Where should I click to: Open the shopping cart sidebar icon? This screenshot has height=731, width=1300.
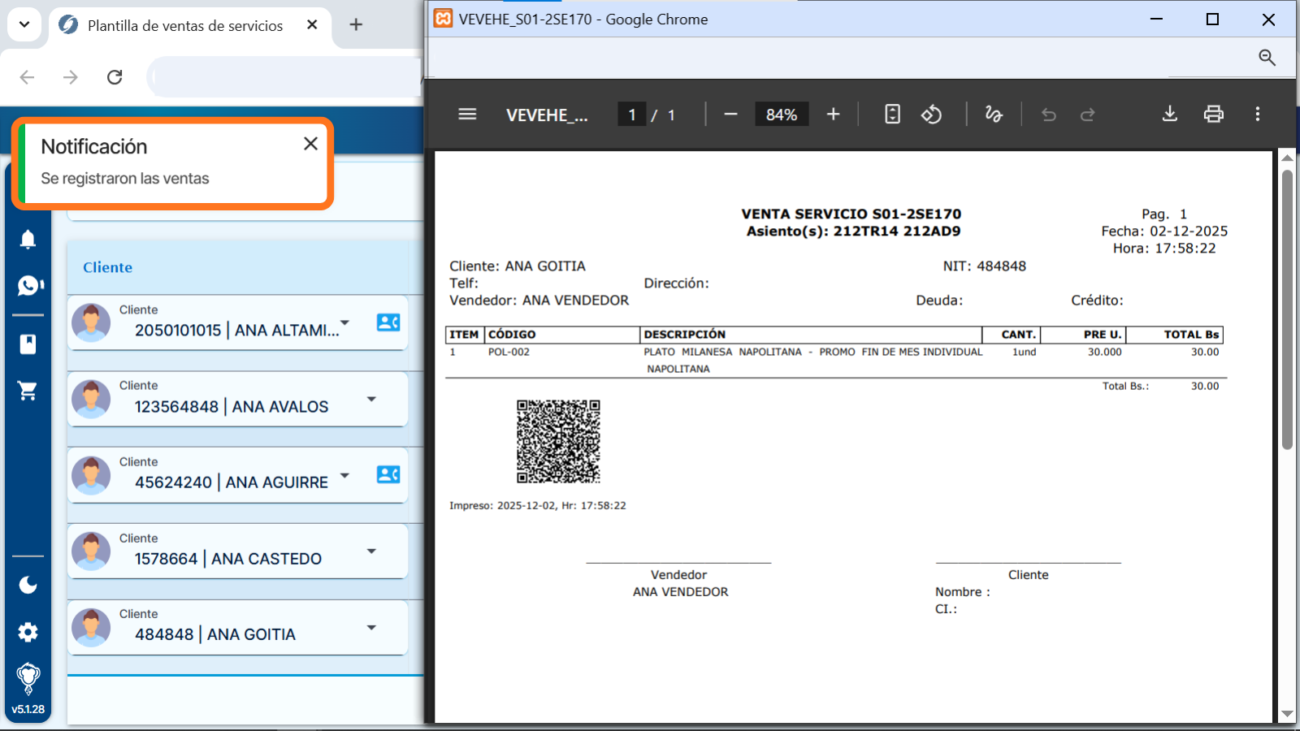coord(28,391)
